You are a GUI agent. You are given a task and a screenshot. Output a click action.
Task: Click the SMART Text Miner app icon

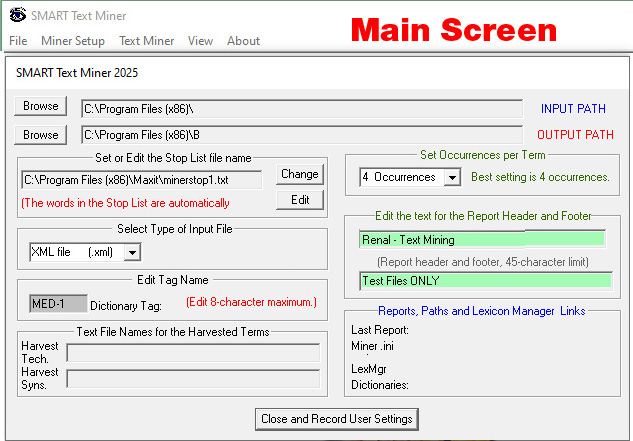coord(17,15)
